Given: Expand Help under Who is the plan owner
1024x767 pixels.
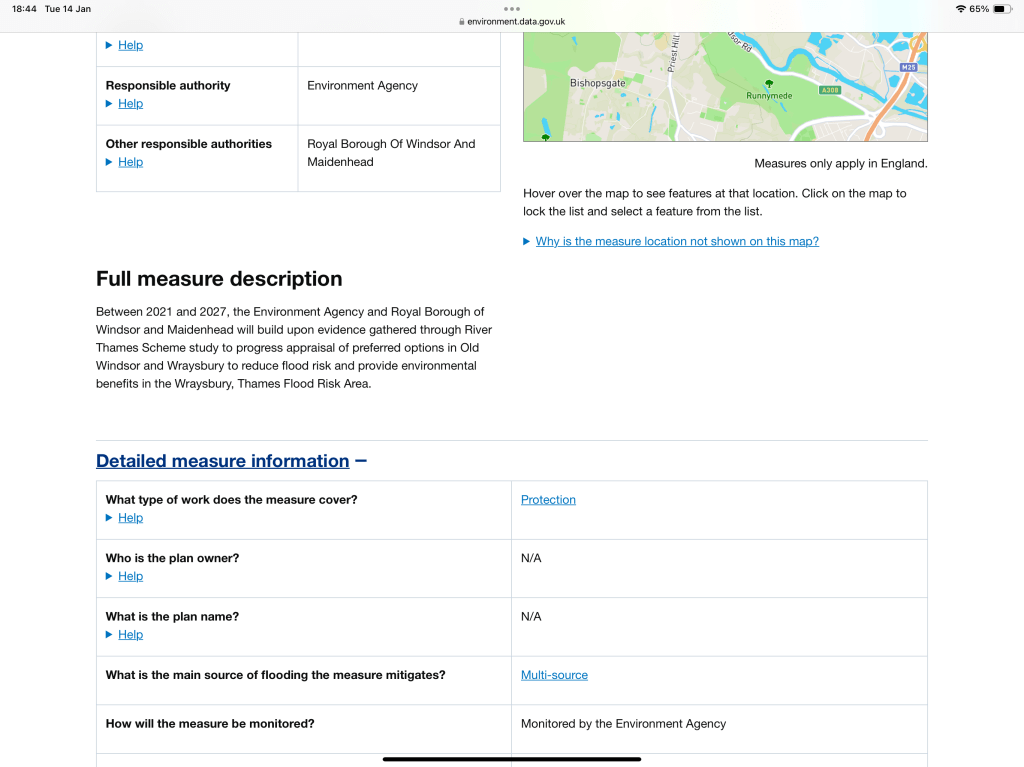Looking at the screenshot, I should pos(130,576).
